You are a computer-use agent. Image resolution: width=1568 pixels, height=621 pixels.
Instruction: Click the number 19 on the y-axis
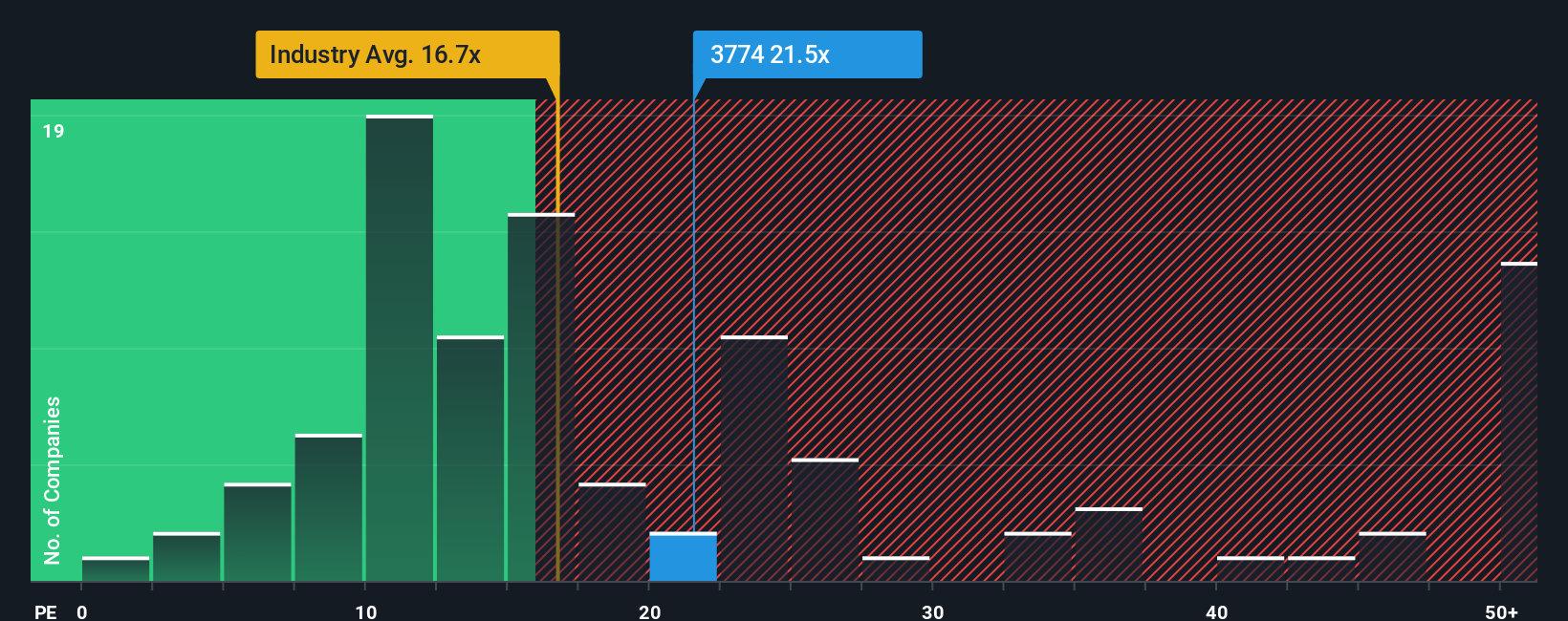54,131
